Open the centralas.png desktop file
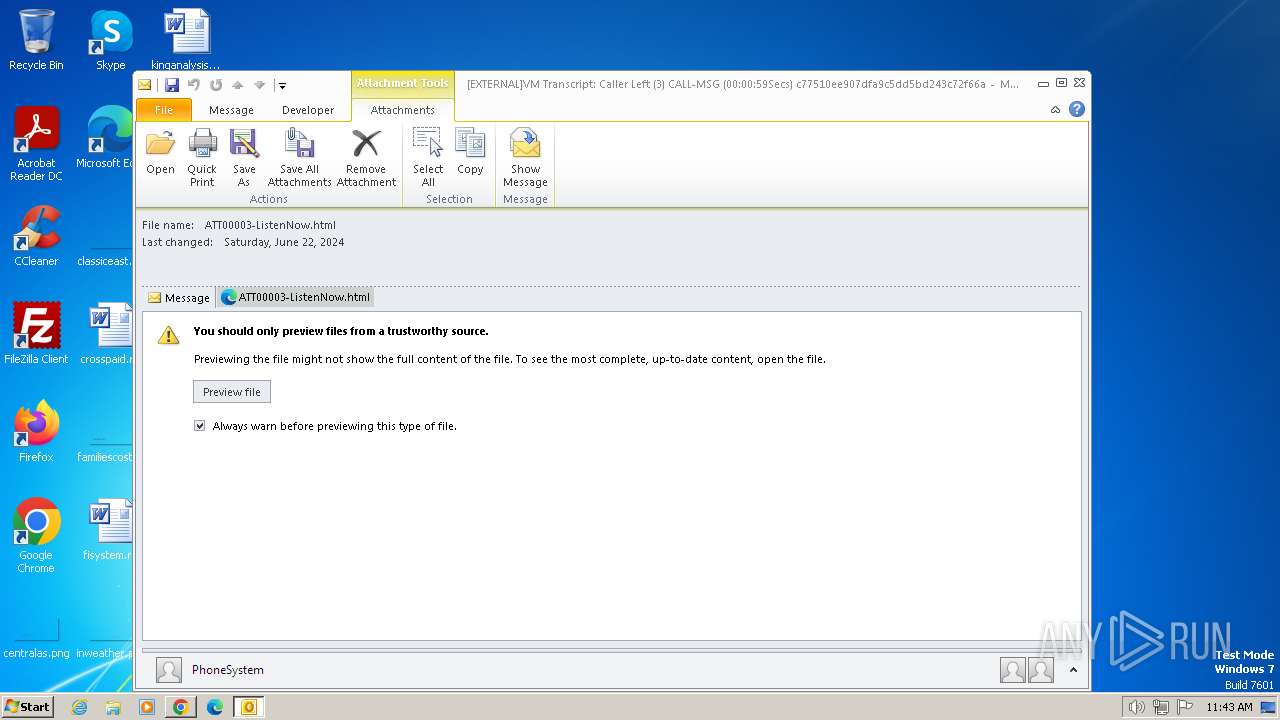Image resolution: width=1280 pixels, height=720 pixels. (x=36, y=640)
